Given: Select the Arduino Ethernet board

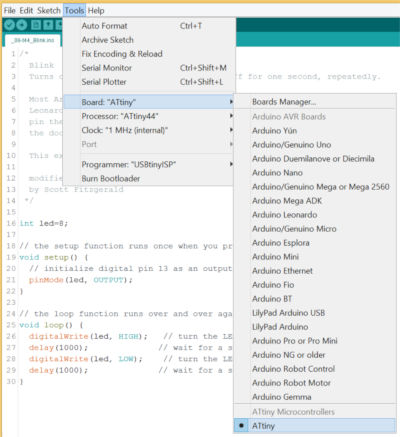Looking at the screenshot, I should [x=315, y=271].
